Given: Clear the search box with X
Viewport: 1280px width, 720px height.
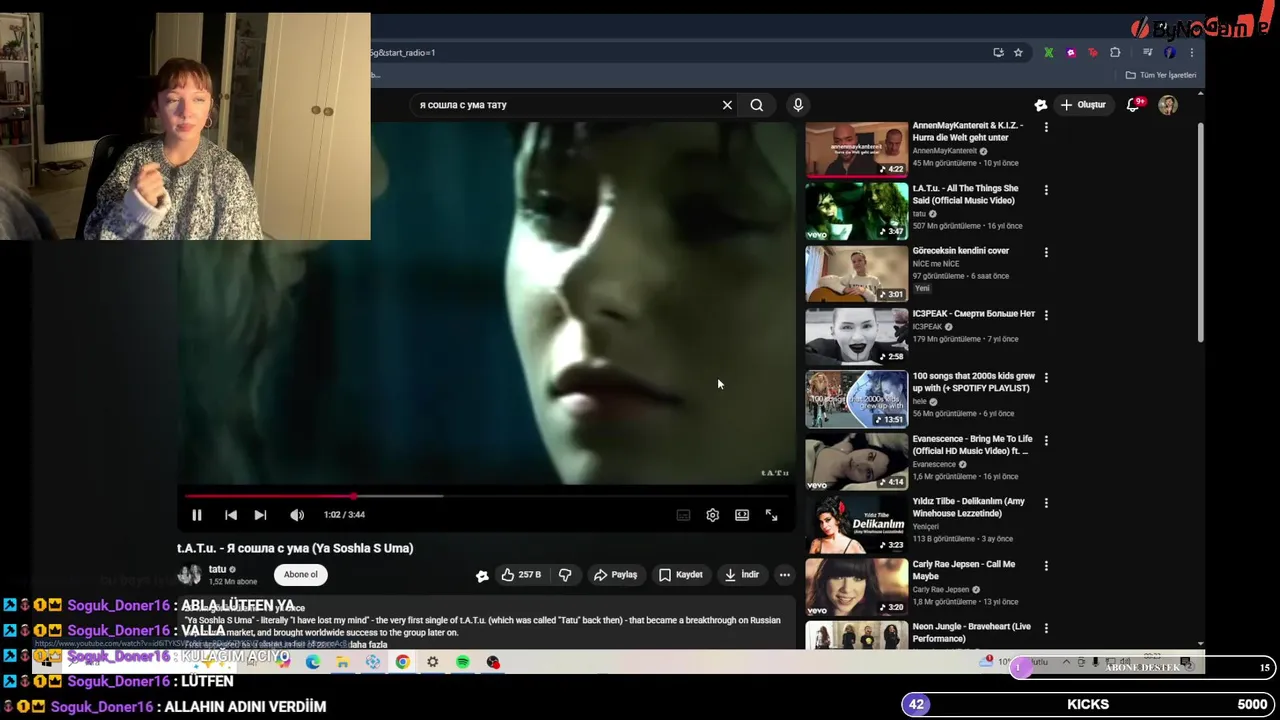Looking at the screenshot, I should [x=727, y=105].
